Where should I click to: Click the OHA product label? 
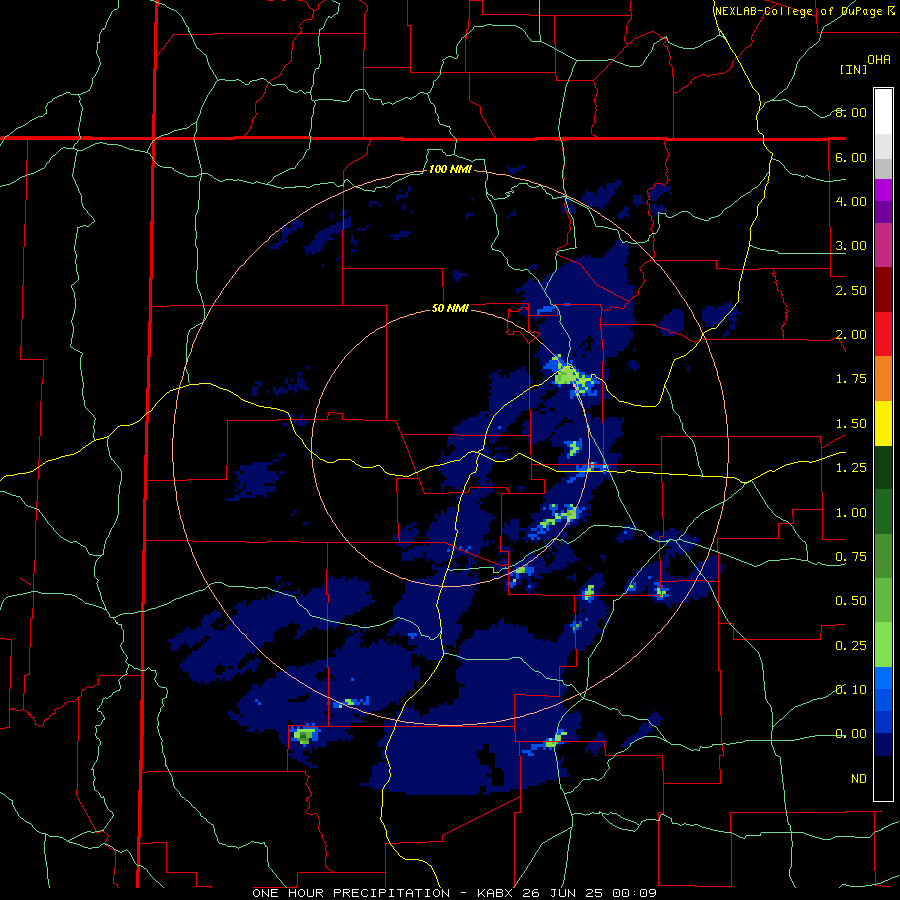[879, 60]
